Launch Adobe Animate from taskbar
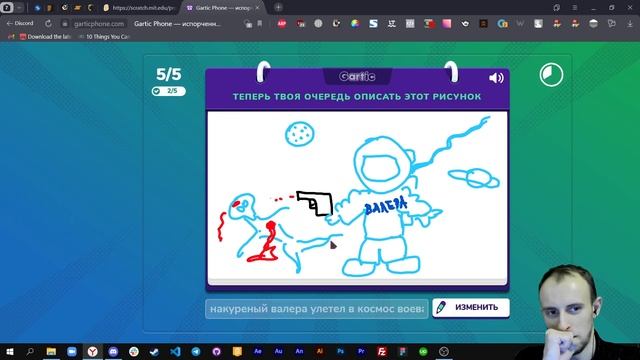This screenshot has height=360, width=640. 299,351
